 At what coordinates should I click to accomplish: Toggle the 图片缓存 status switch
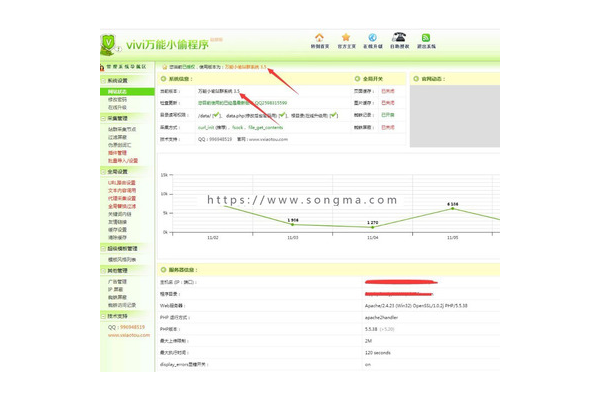point(388,102)
